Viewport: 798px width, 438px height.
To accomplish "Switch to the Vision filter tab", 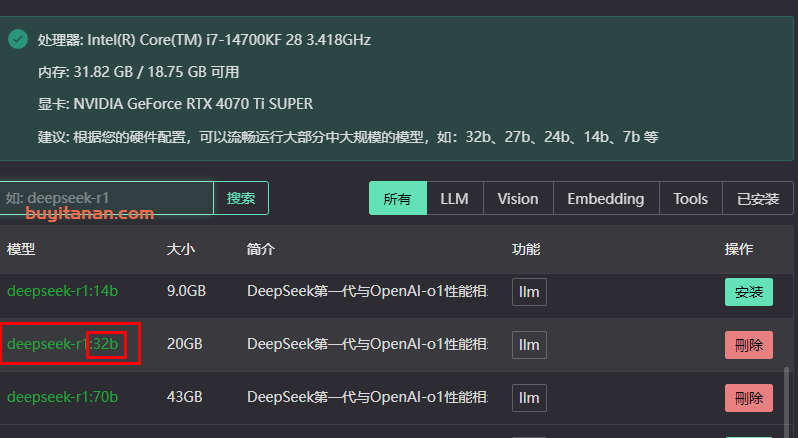I will (x=518, y=198).
